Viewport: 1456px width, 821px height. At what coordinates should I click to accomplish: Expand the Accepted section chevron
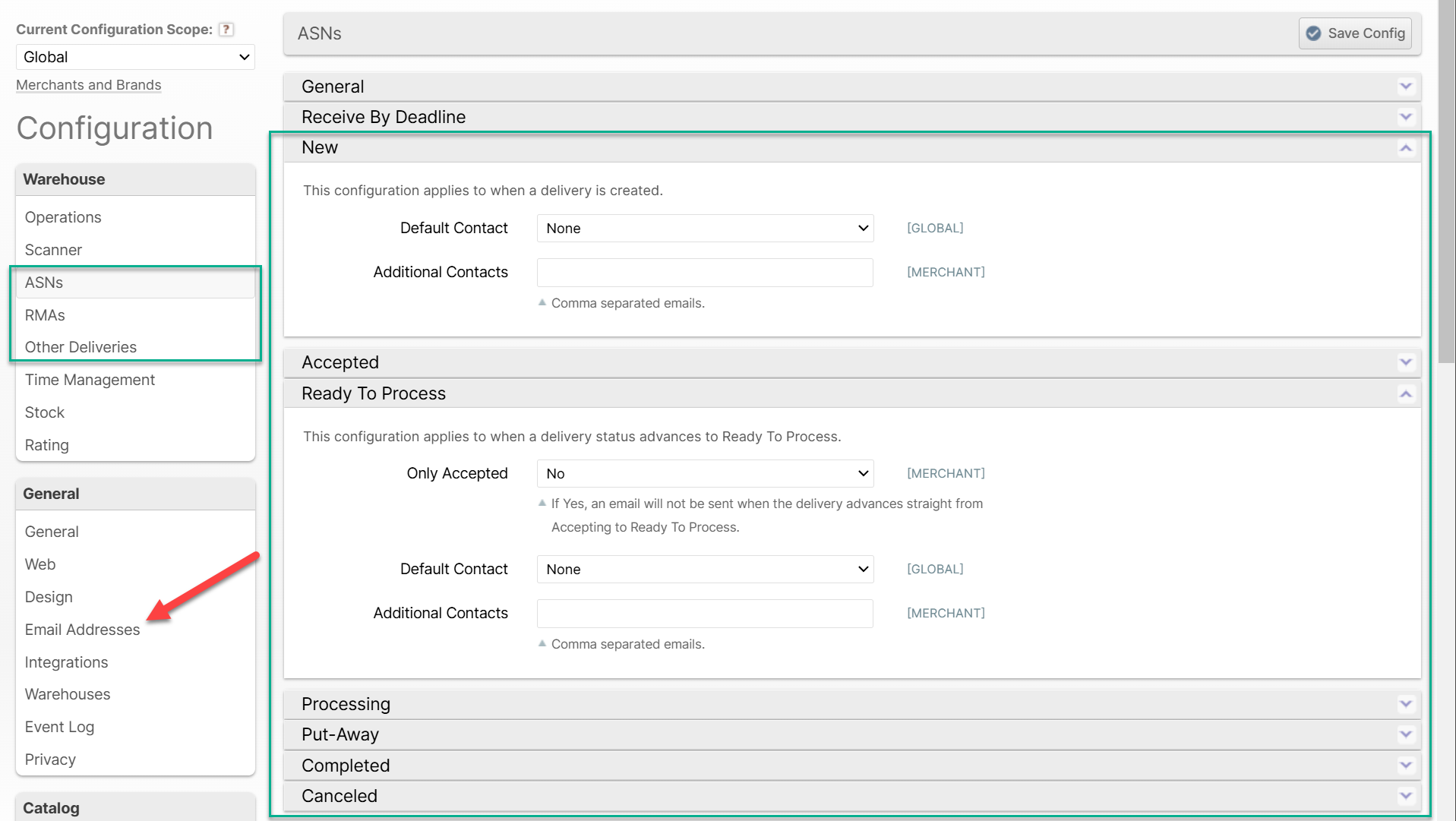coord(1405,362)
